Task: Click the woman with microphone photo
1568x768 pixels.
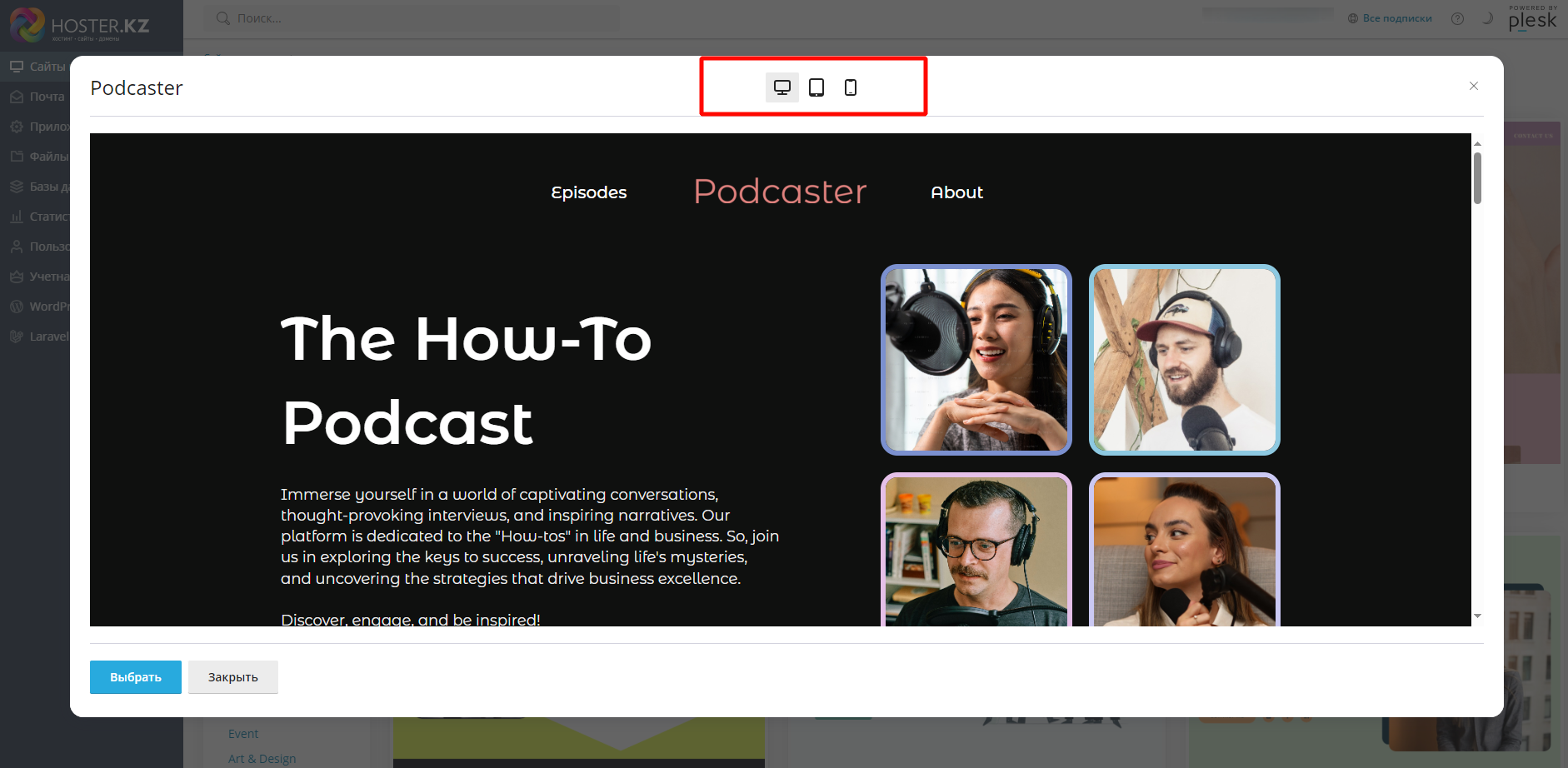Action: 976,360
